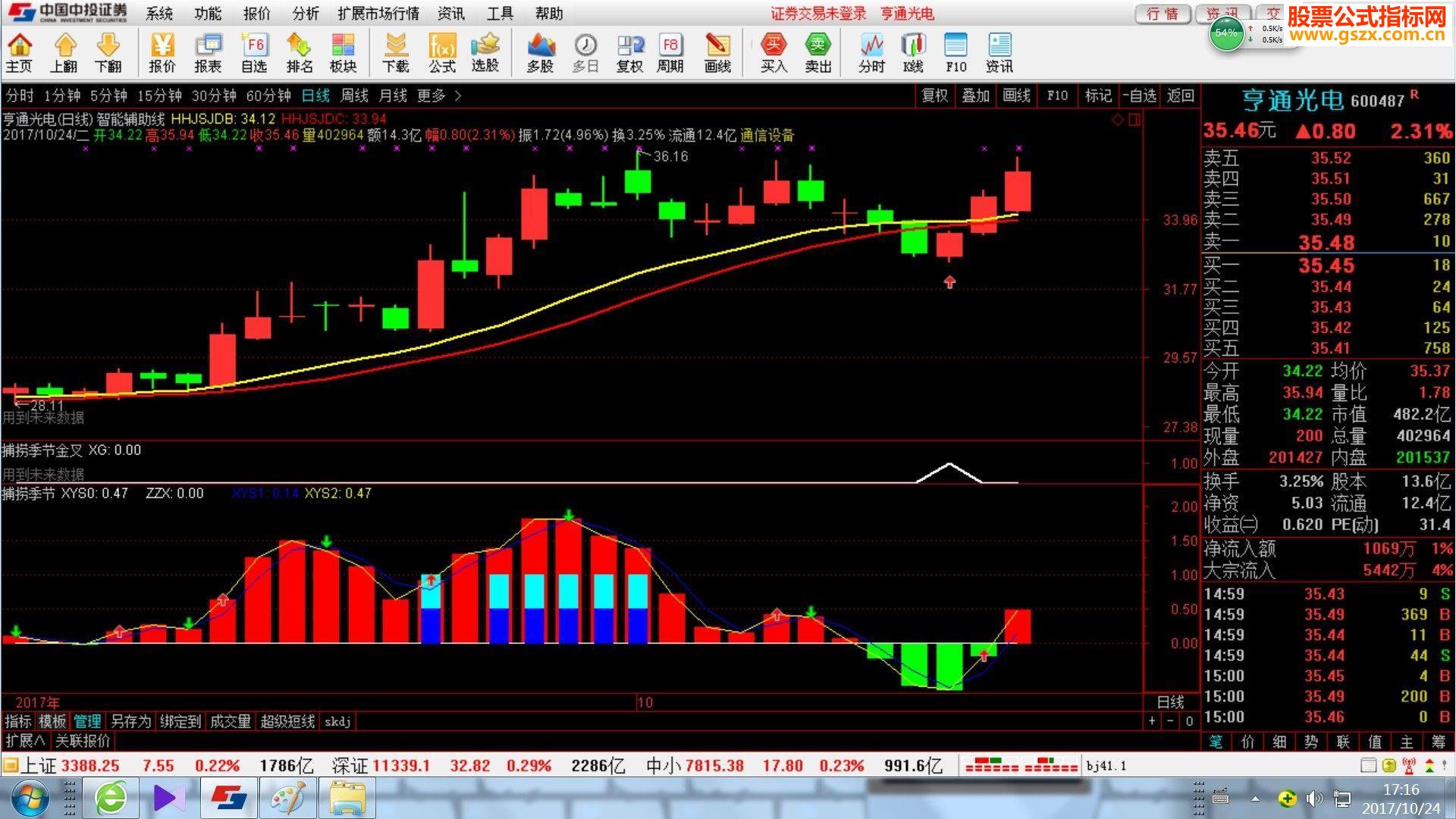1456x819 pixels.
Task: Click the 上翻 page-up arrow icon
Action: point(64,53)
